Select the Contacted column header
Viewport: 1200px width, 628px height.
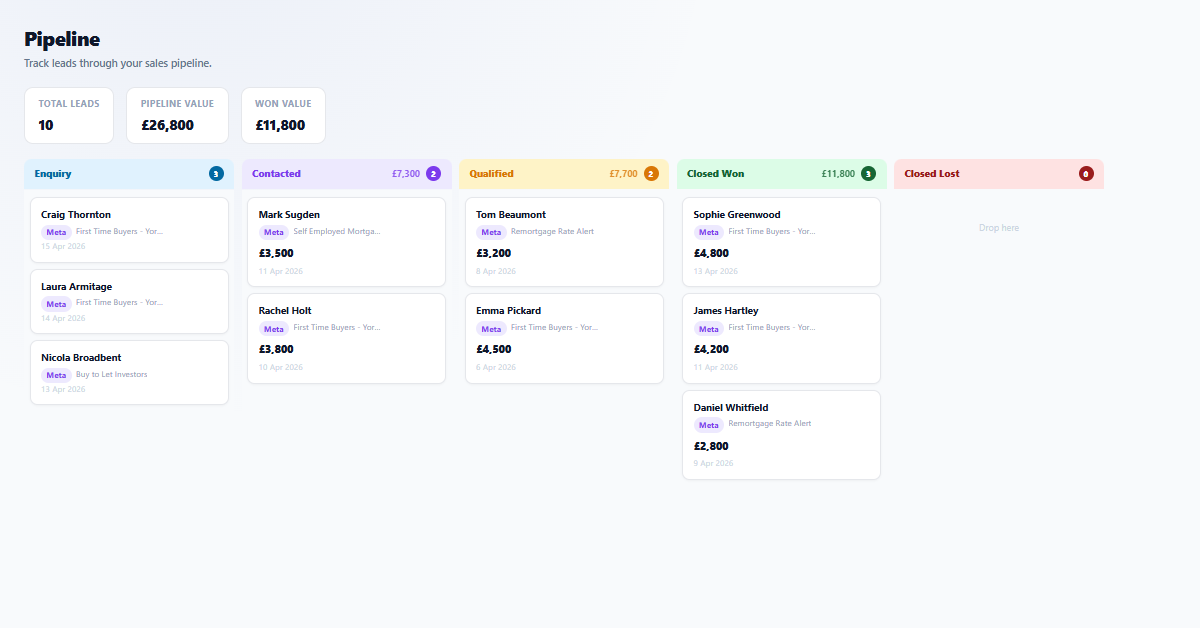coord(346,174)
